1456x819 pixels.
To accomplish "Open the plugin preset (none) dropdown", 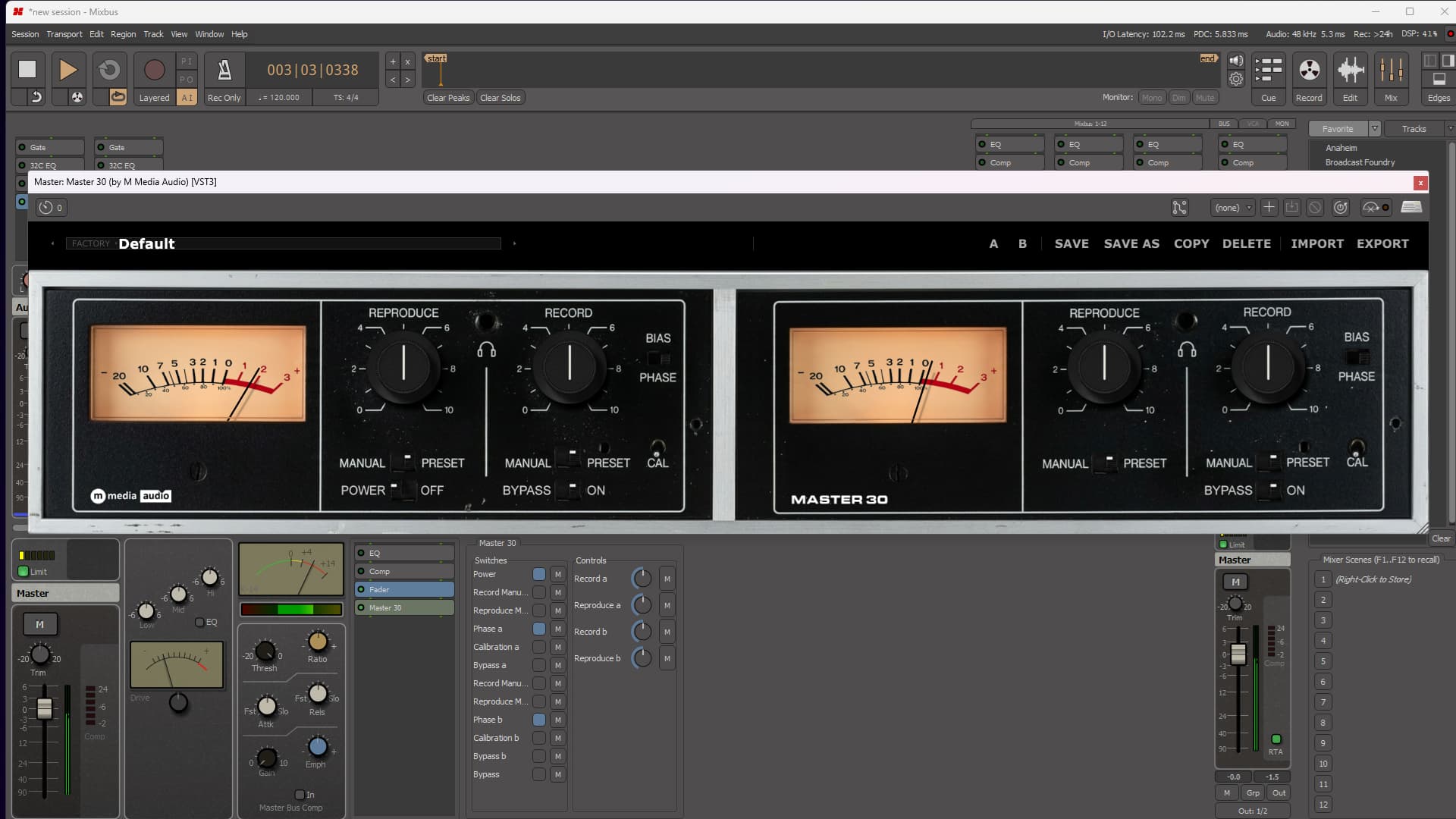I will point(1233,207).
